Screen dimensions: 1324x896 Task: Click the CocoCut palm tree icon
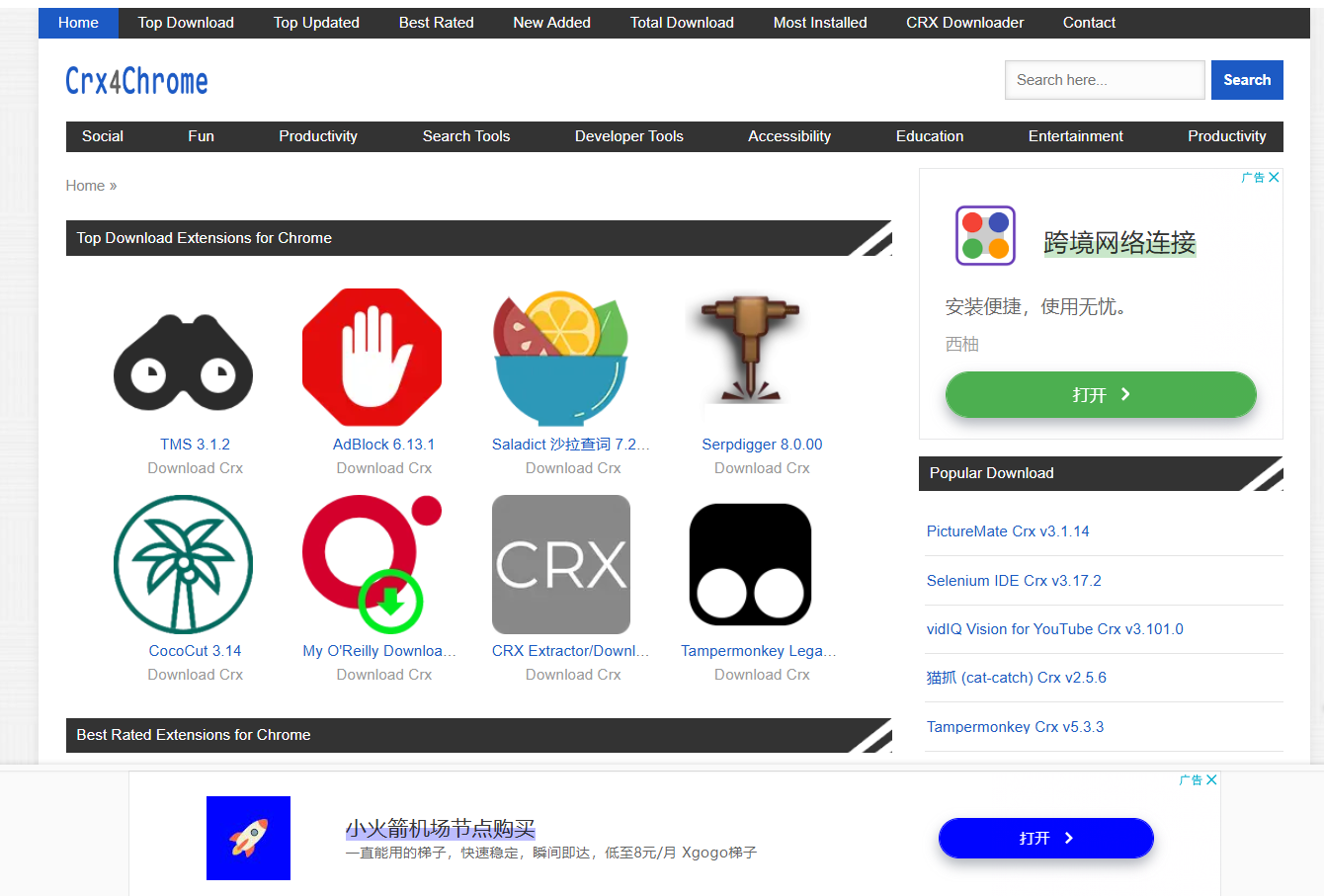pyautogui.click(x=184, y=564)
